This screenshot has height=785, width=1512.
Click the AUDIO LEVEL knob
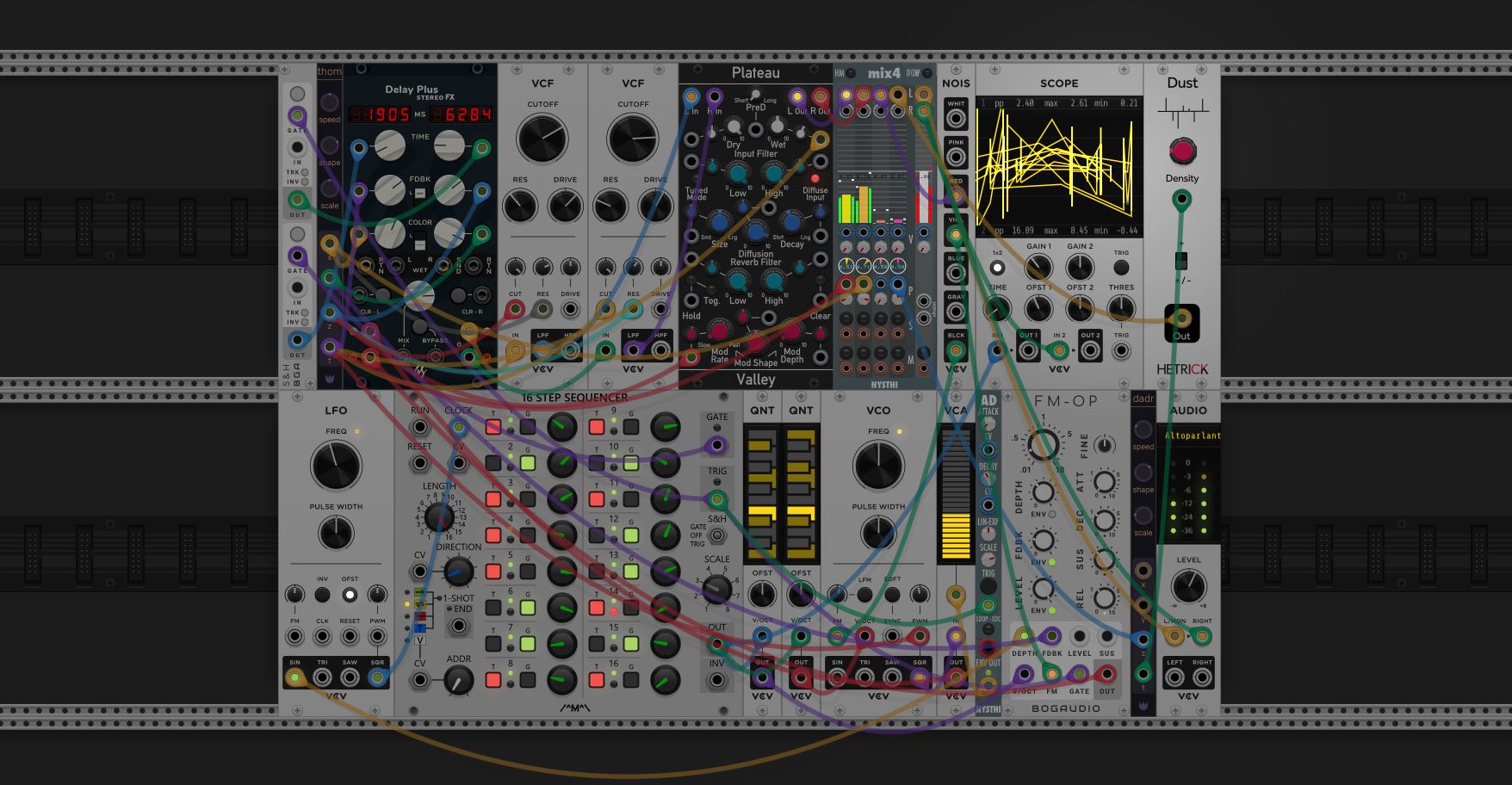coord(1188,587)
